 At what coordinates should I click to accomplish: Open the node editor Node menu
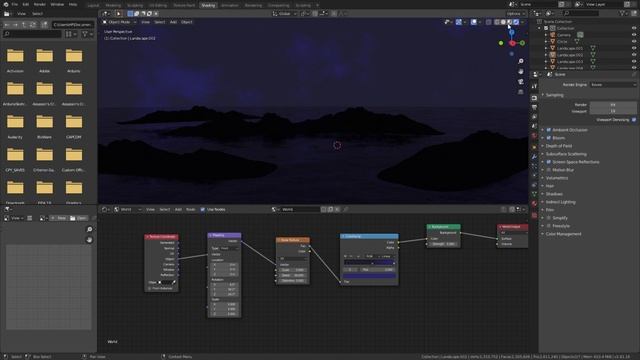tap(191, 209)
